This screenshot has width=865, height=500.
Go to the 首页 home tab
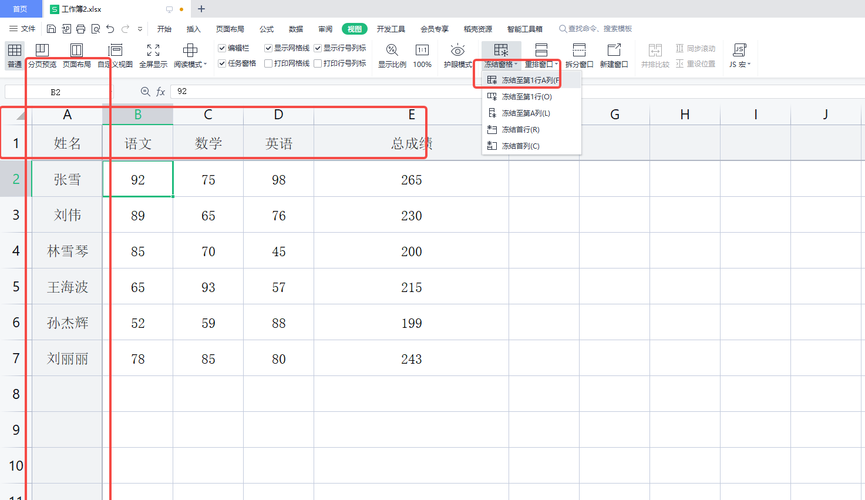pos(20,9)
